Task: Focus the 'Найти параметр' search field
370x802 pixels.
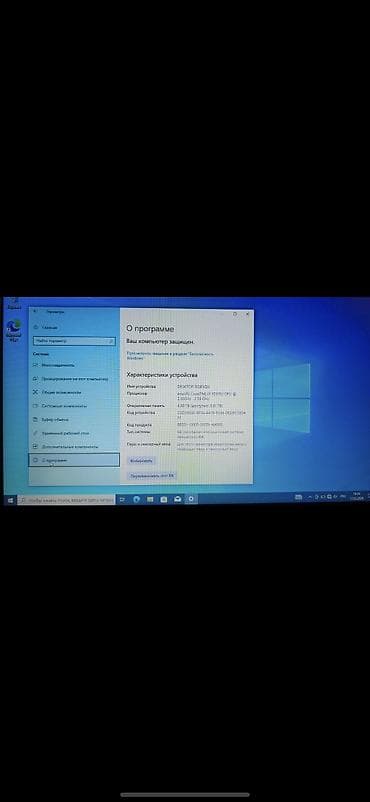Action: (x=74, y=341)
